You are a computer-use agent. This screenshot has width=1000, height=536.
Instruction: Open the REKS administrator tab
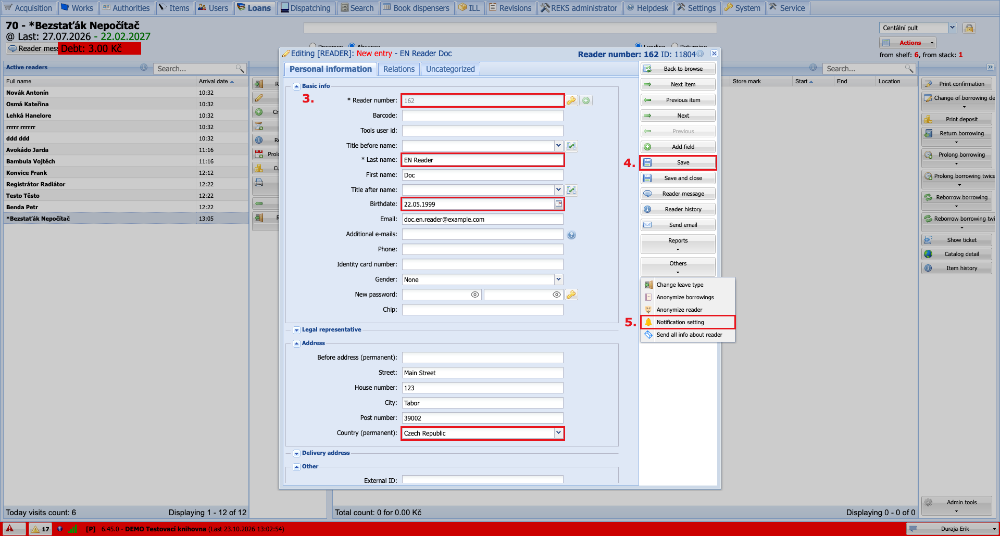pos(580,8)
